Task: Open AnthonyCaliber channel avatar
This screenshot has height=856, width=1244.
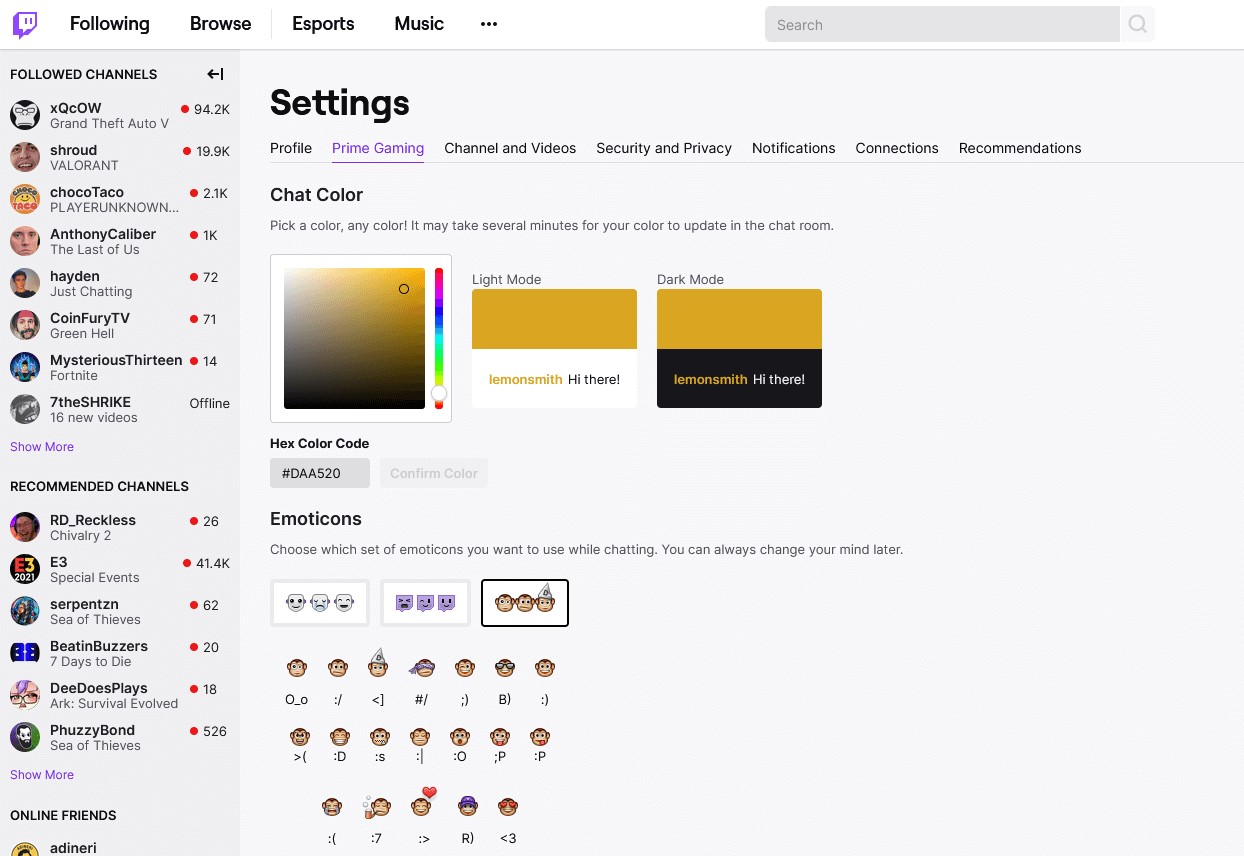Action: [25, 241]
